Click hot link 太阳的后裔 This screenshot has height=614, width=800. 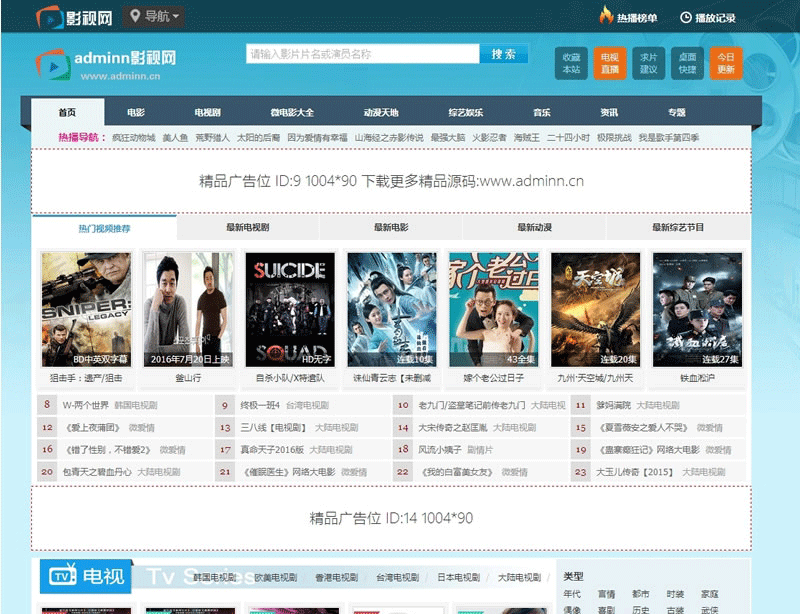tap(258, 138)
